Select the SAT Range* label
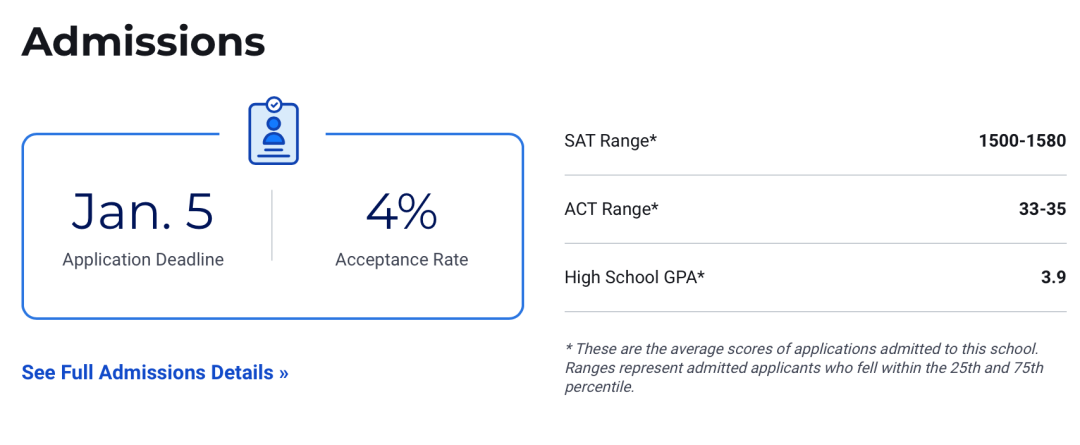 click(611, 141)
